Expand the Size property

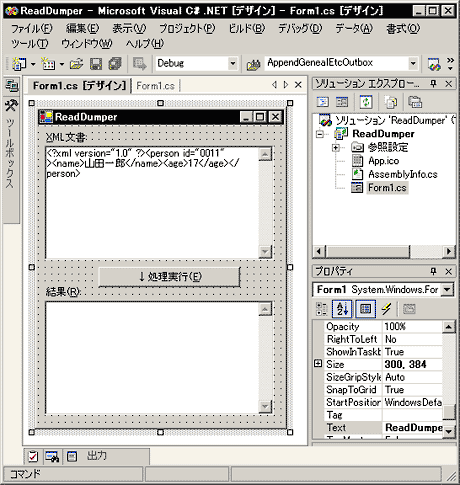point(318,363)
